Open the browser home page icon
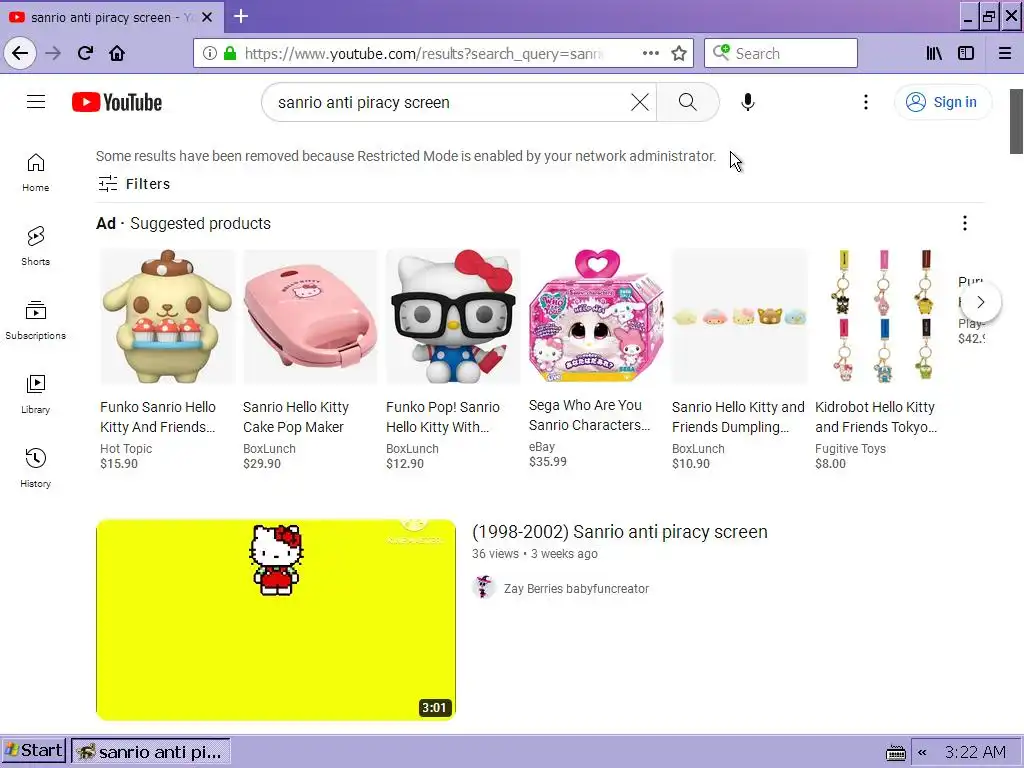This screenshot has width=1024, height=768. tap(117, 53)
